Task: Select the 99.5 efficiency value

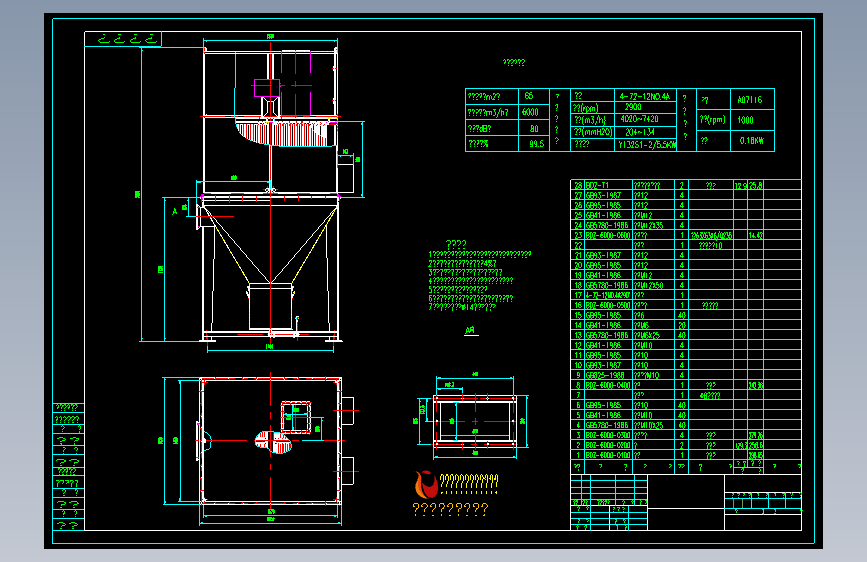Action: [536, 144]
